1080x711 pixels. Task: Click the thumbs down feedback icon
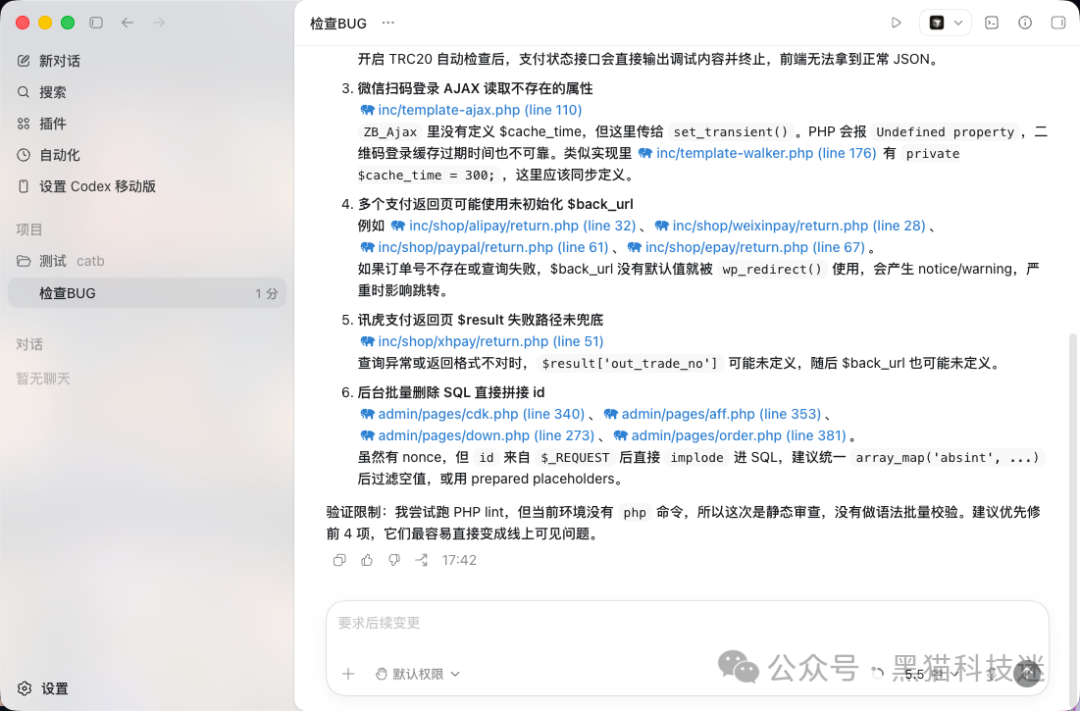point(394,560)
